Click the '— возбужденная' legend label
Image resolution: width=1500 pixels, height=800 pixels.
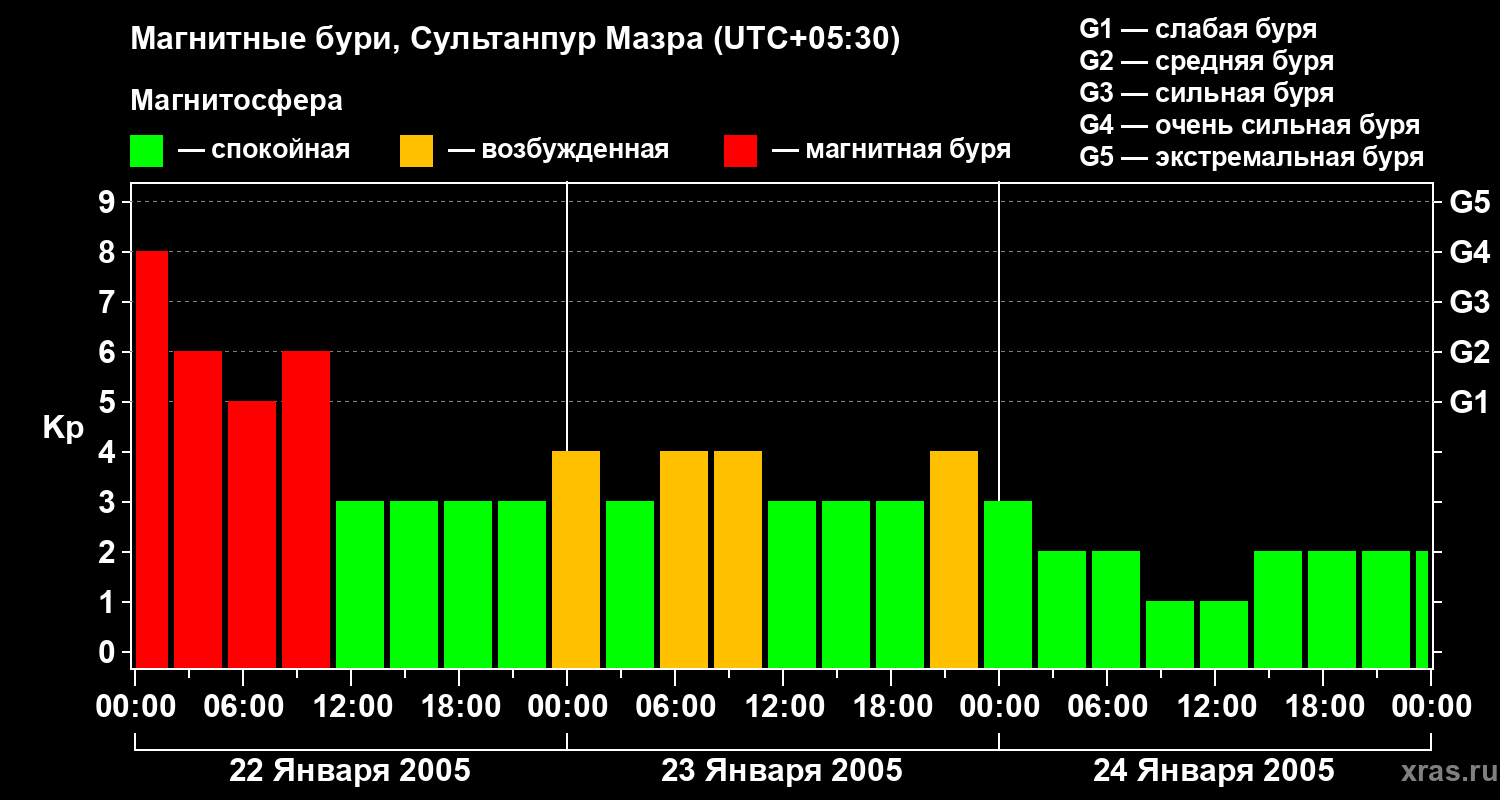[558, 151]
